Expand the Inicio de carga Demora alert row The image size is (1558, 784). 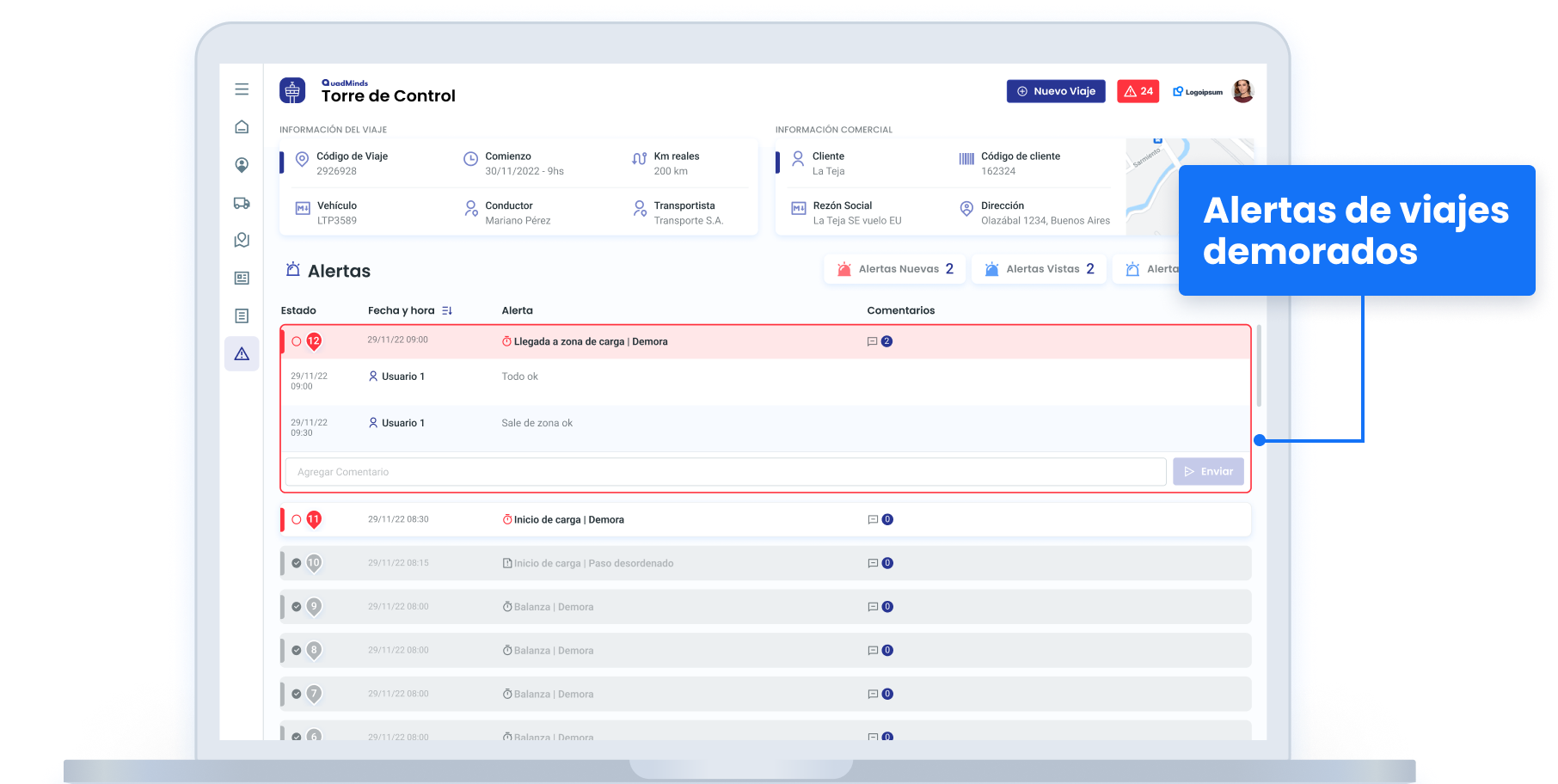[x=568, y=520]
